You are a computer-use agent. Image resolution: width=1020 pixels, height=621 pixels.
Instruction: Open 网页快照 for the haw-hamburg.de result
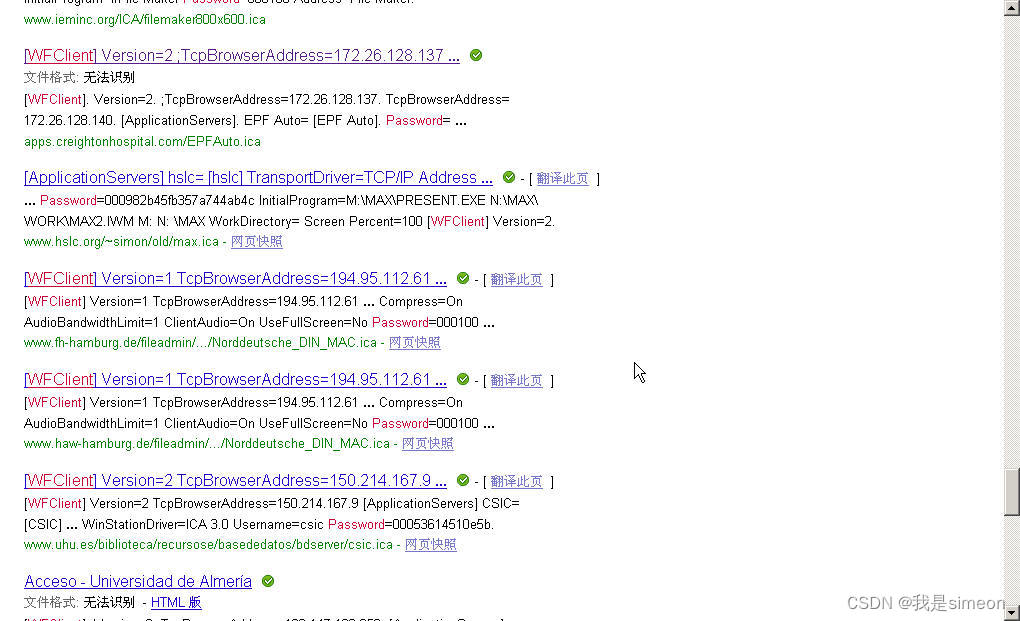(x=427, y=443)
